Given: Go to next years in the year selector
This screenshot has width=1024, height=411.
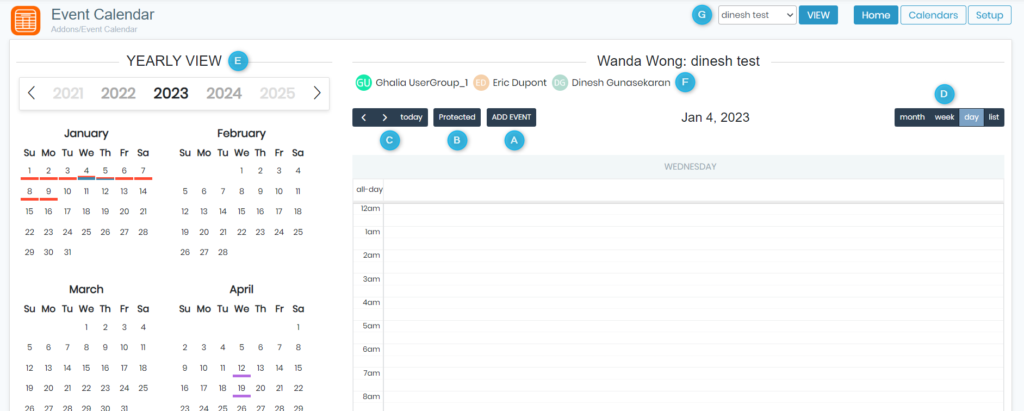Looking at the screenshot, I should tap(317, 93).
